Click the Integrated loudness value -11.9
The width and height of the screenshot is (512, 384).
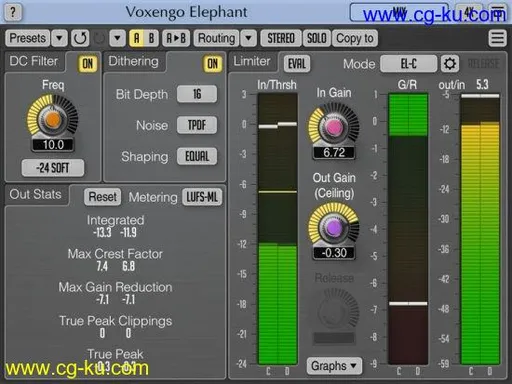(128, 232)
